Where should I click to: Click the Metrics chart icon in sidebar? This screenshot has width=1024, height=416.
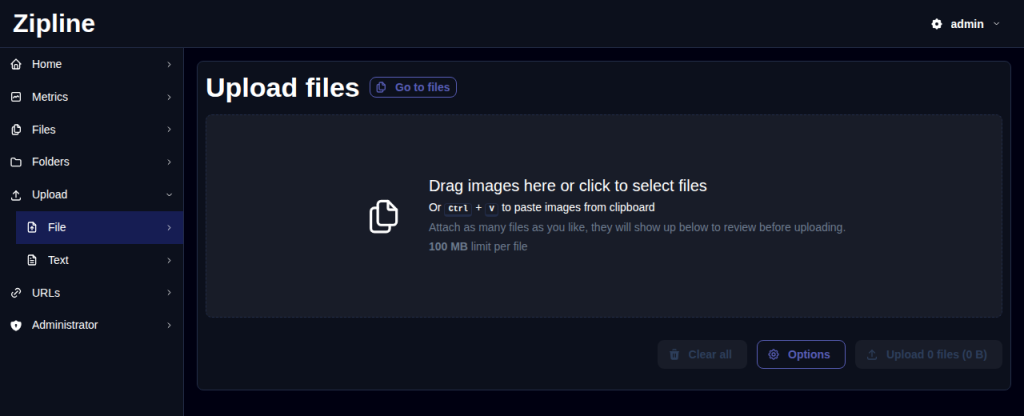pos(16,97)
